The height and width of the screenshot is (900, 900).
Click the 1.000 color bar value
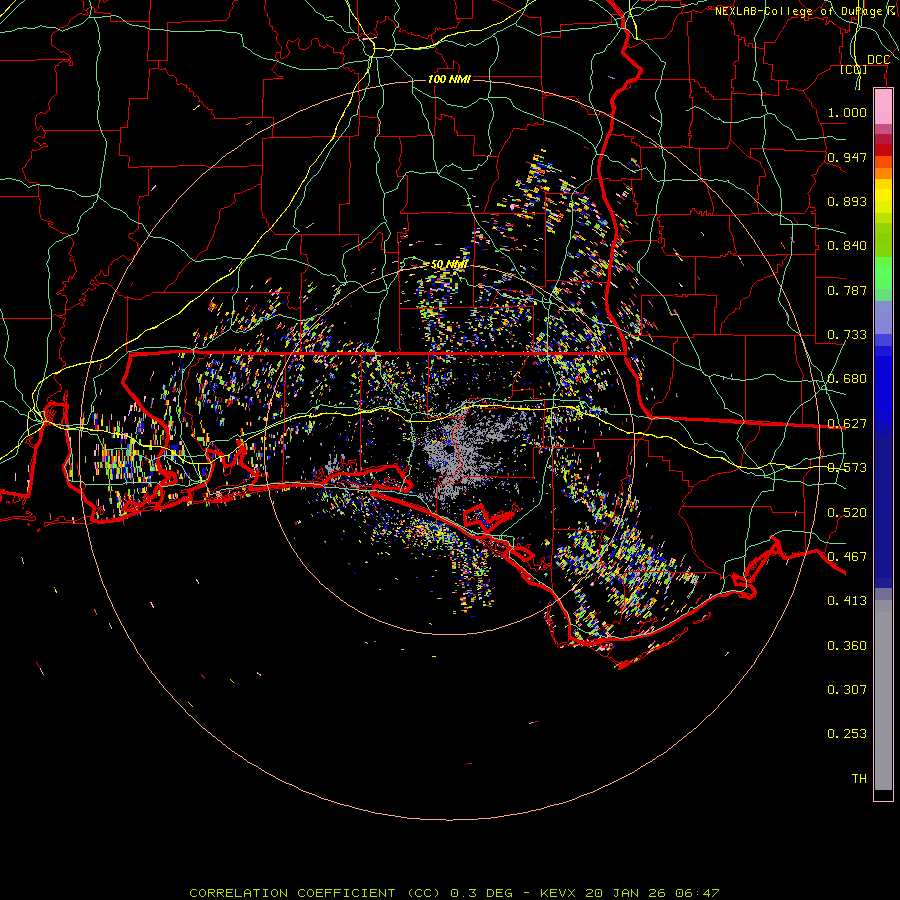[847, 112]
